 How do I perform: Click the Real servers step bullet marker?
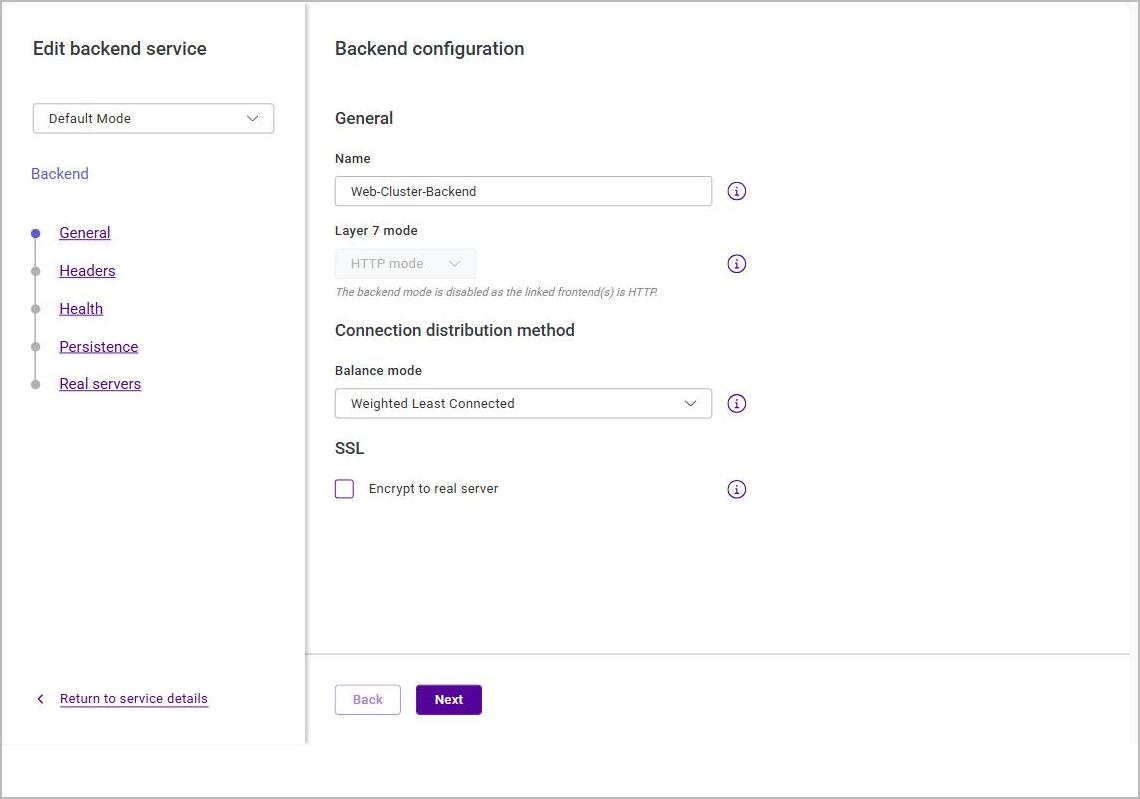pyautogui.click(x=36, y=385)
